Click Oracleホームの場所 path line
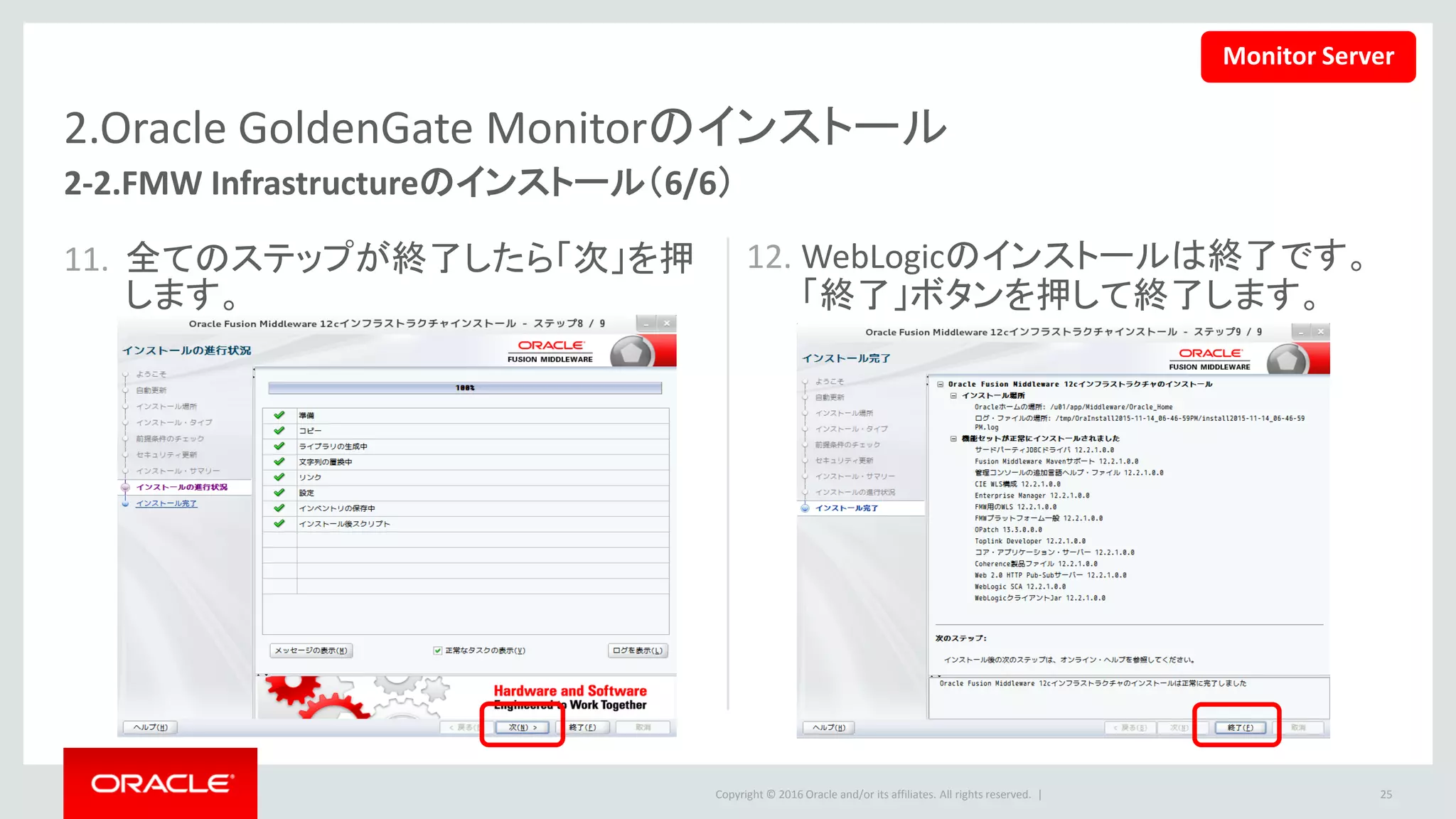Image resolution: width=1456 pixels, height=819 pixels. 1074,407
